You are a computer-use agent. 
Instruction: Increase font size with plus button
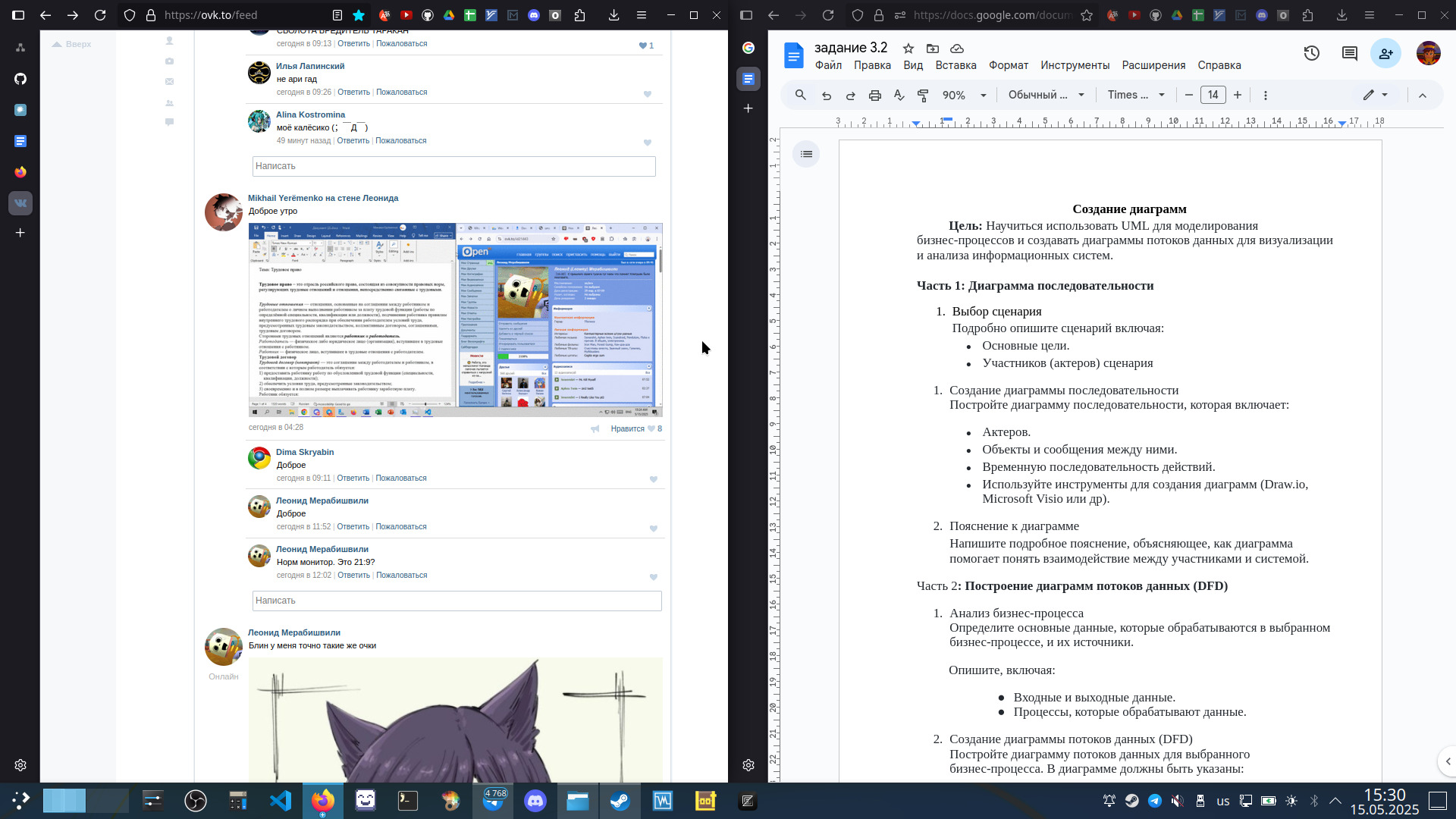pyautogui.click(x=1238, y=96)
